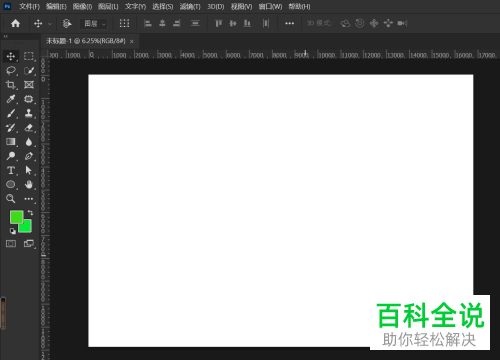Select the Pen tool
Image resolution: width=500 pixels, height=360 pixels.
[29, 156]
